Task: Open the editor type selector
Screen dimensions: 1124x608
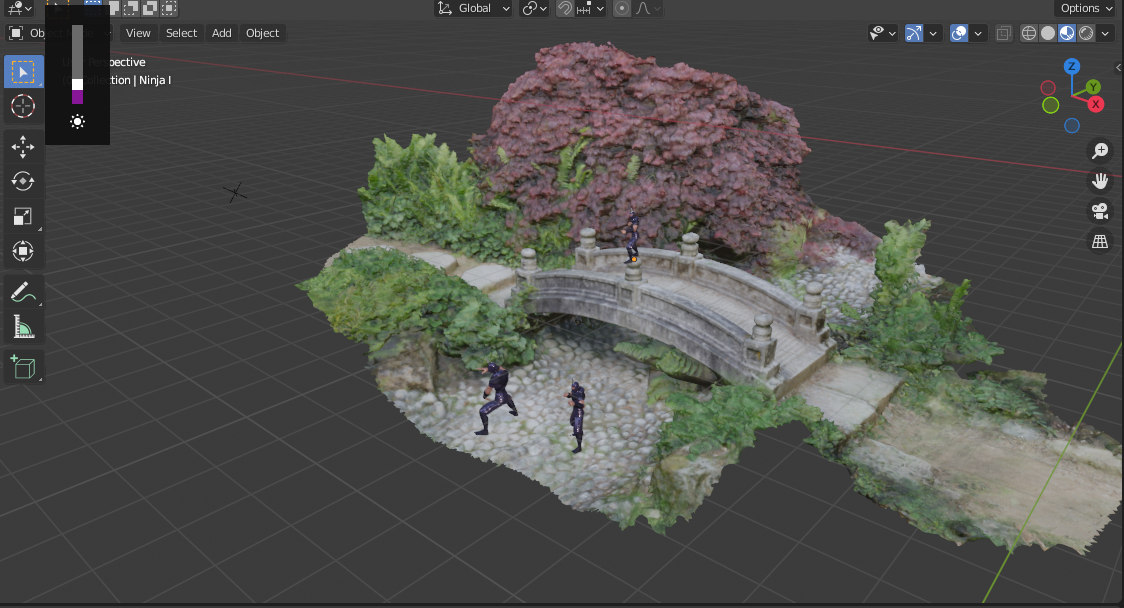Action: (19, 8)
